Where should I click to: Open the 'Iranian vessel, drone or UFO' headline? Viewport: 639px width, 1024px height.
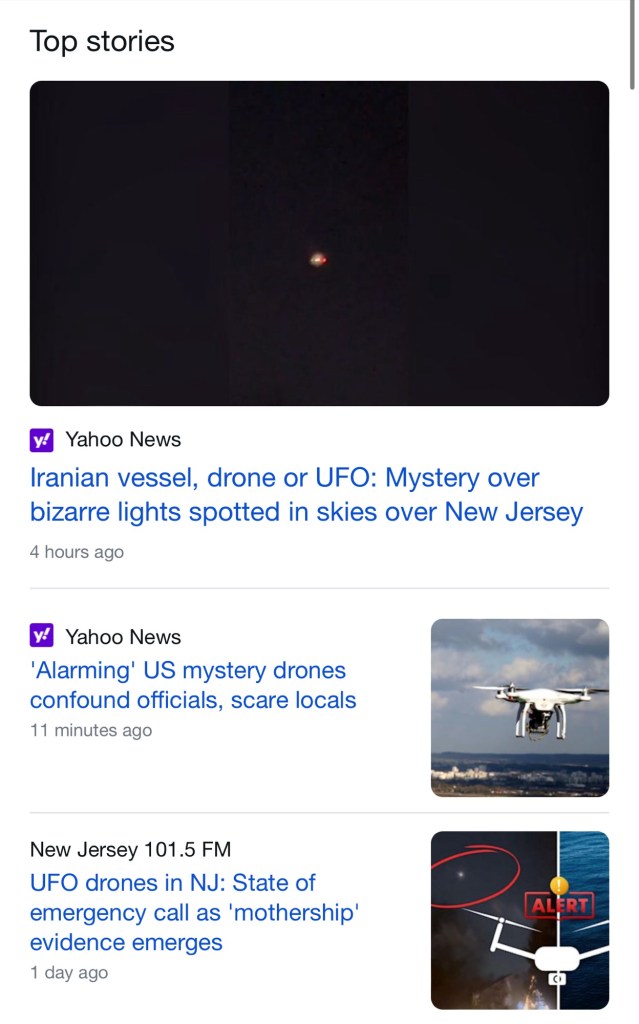point(306,495)
